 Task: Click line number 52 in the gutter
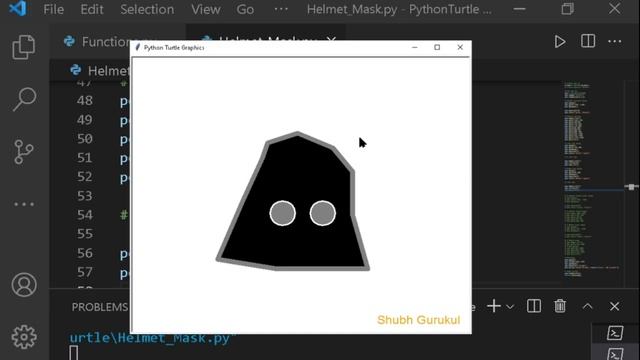tap(84, 177)
